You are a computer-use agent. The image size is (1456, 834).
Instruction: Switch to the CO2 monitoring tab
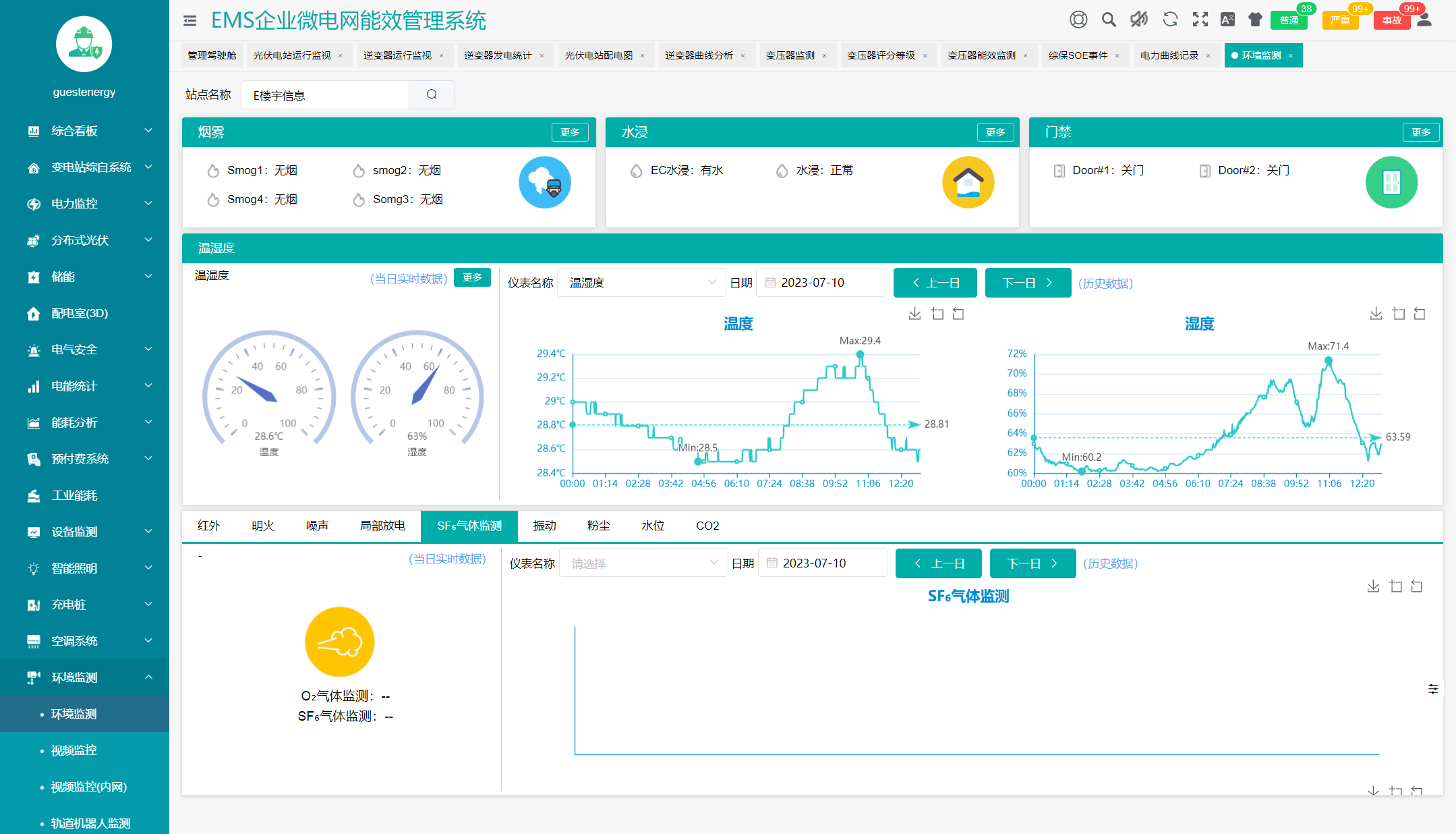(x=706, y=526)
